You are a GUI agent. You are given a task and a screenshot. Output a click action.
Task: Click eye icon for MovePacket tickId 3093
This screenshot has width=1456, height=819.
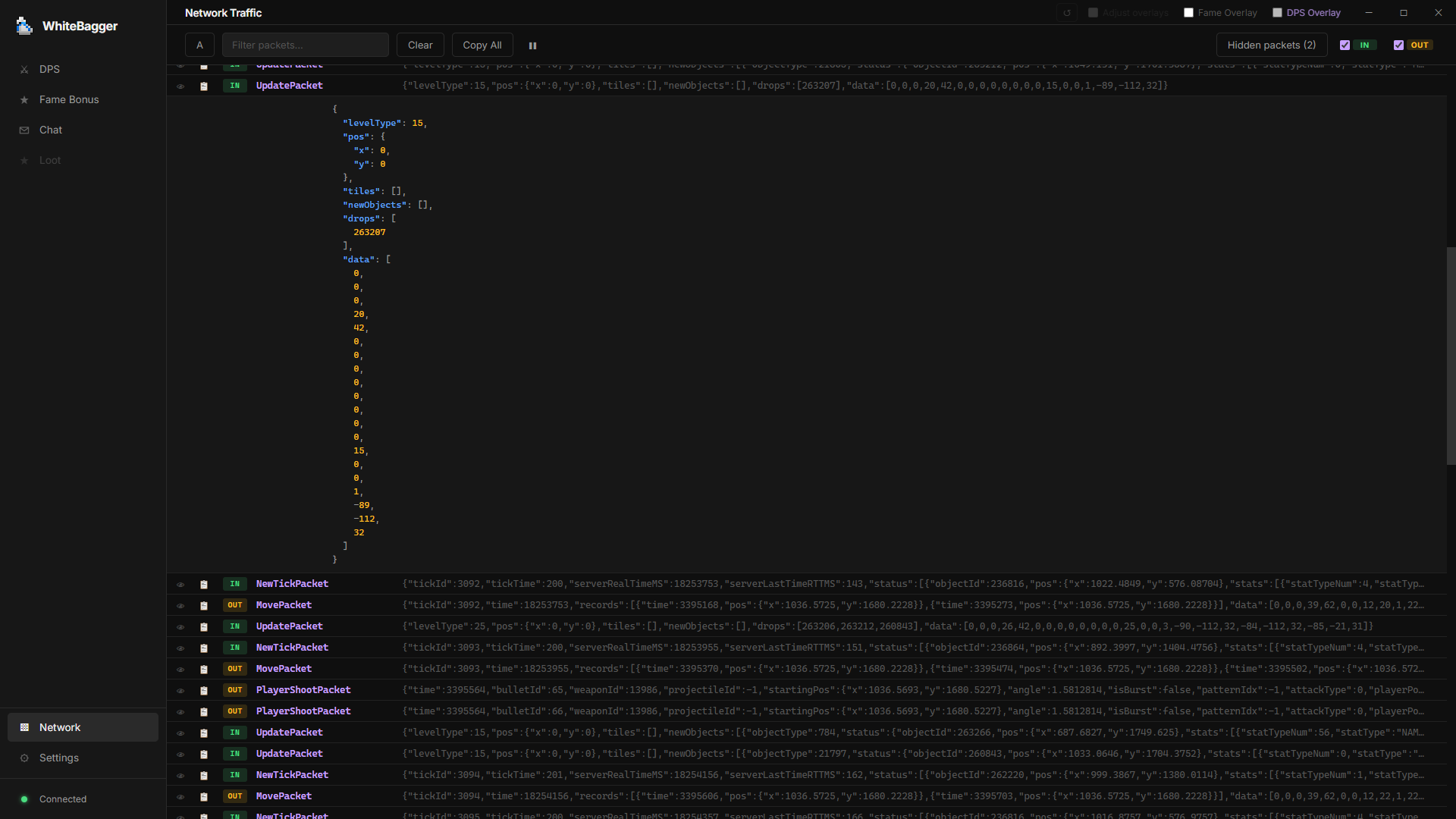pos(180,670)
